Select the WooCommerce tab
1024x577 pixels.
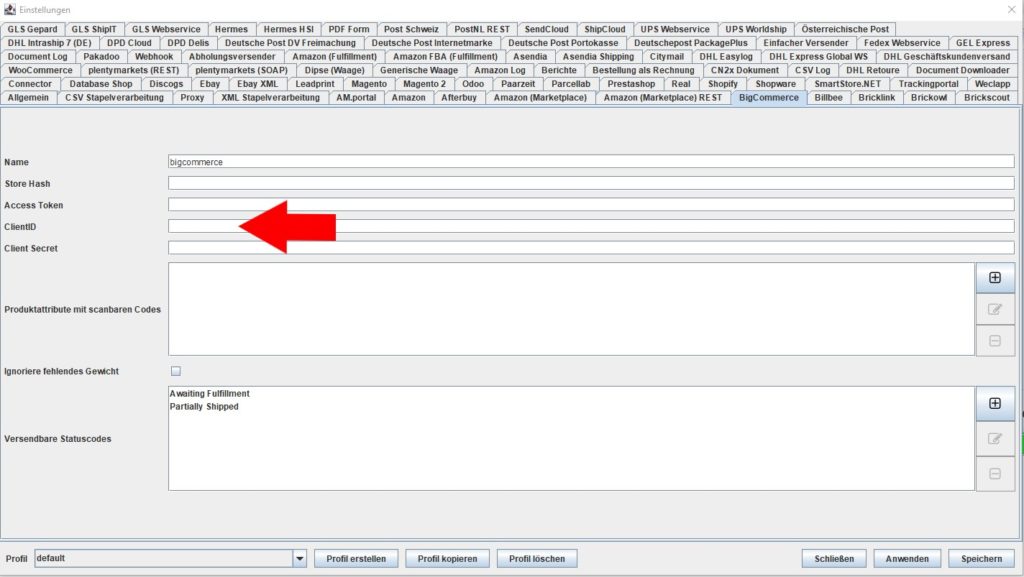40,70
